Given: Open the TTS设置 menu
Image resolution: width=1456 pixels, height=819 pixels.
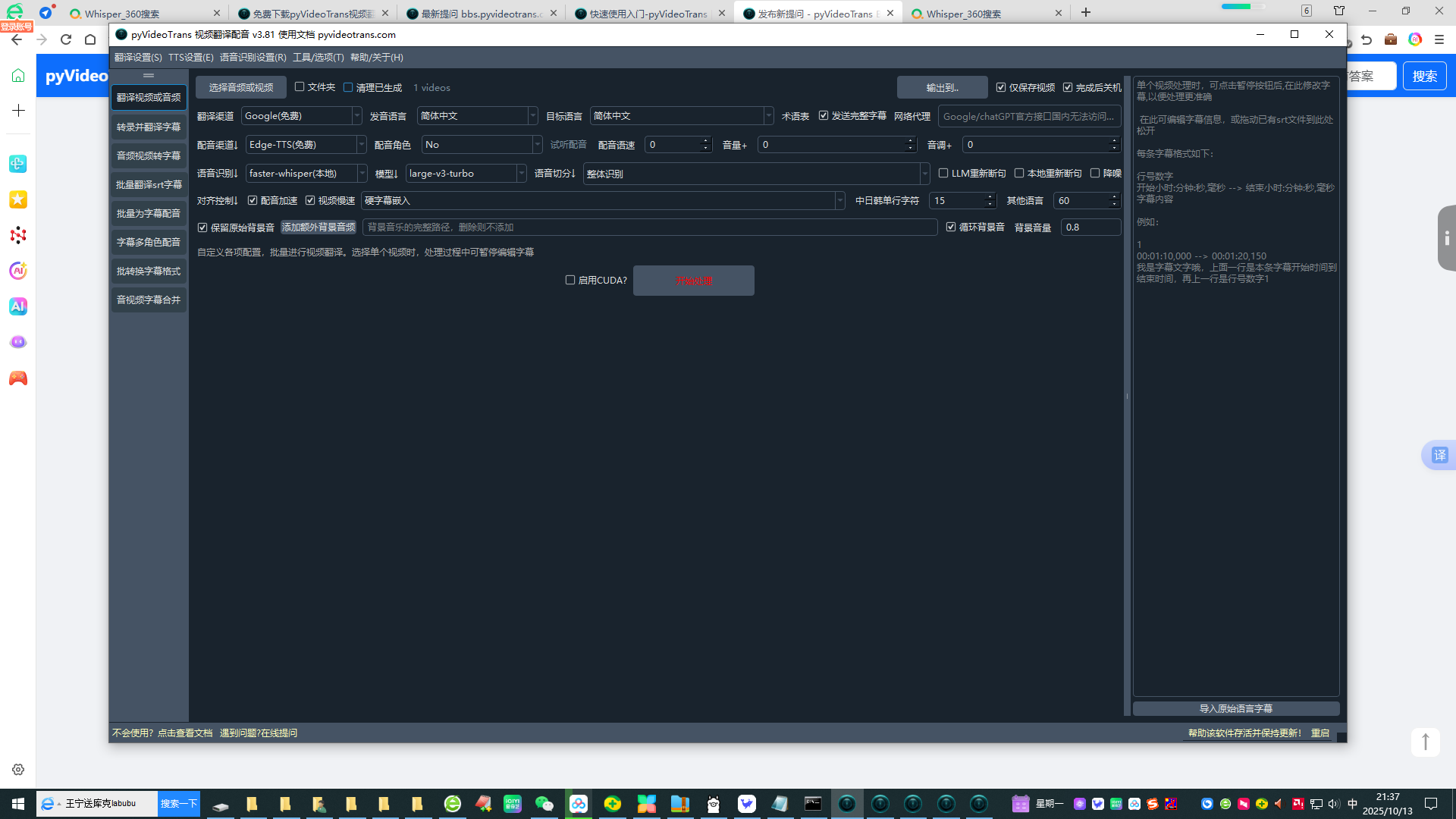Looking at the screenshot, I should [190, 58].
